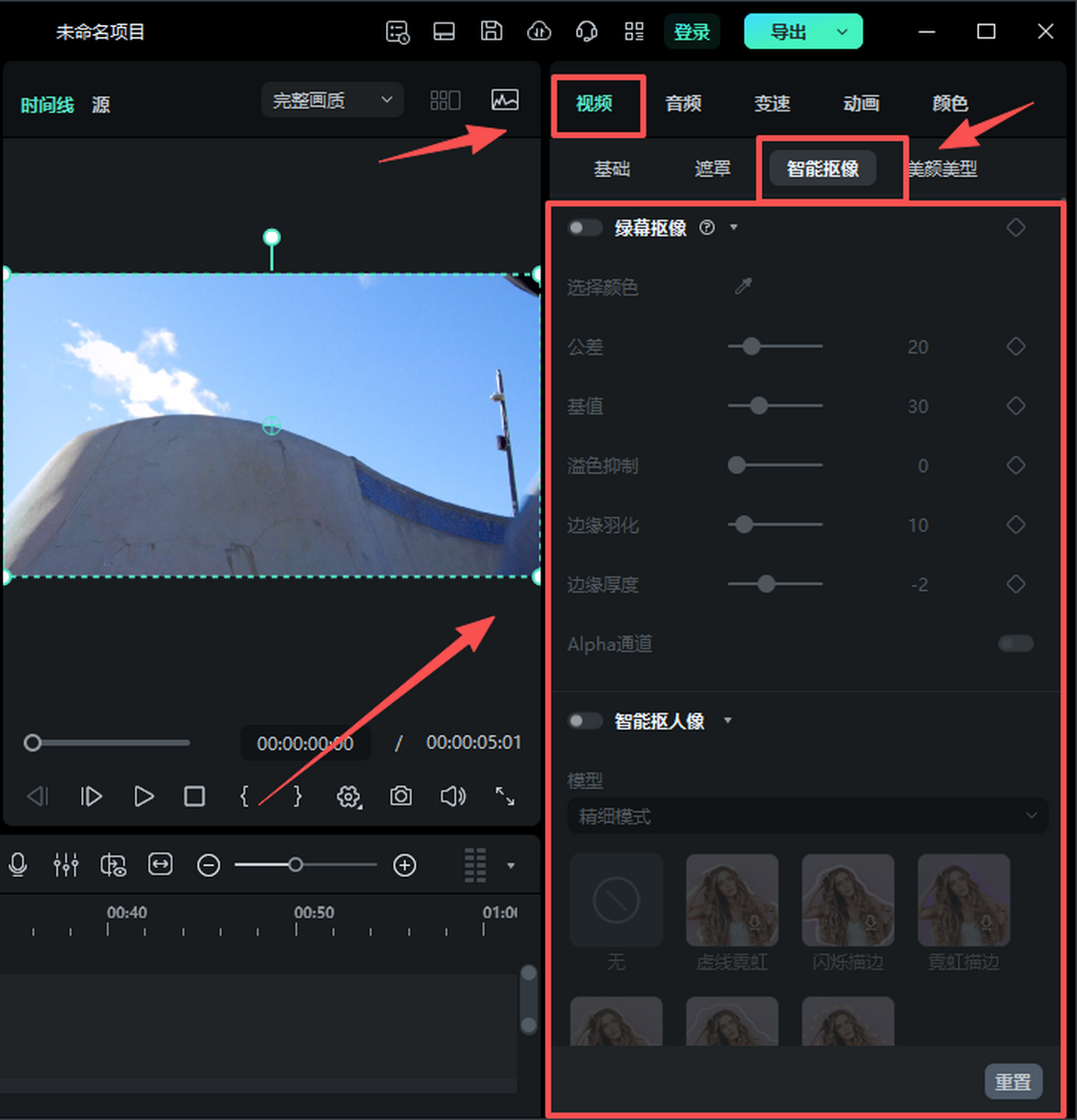Open the 精细模式 model dropdown
The image size is (1077, 1120).
point(805,816)
